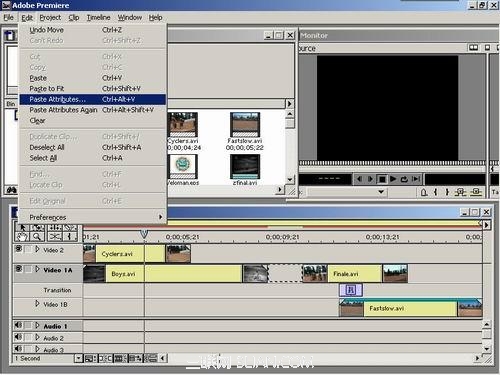Click the Mark Out brace icon
This screenshot has height=375, width=500.
click(447, 192)
